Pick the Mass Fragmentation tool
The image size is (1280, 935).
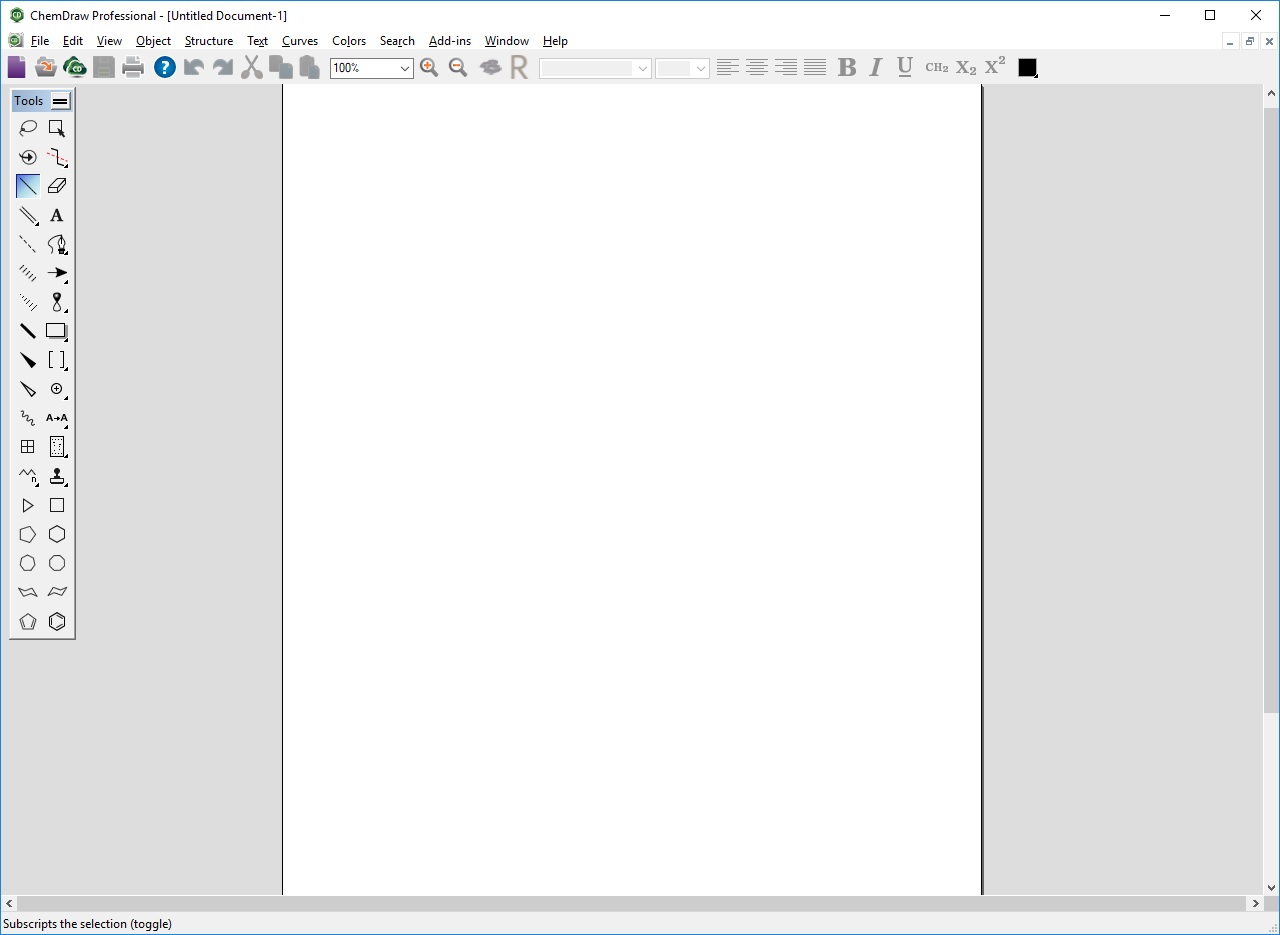pyautogui.click(x=57, y=157)
